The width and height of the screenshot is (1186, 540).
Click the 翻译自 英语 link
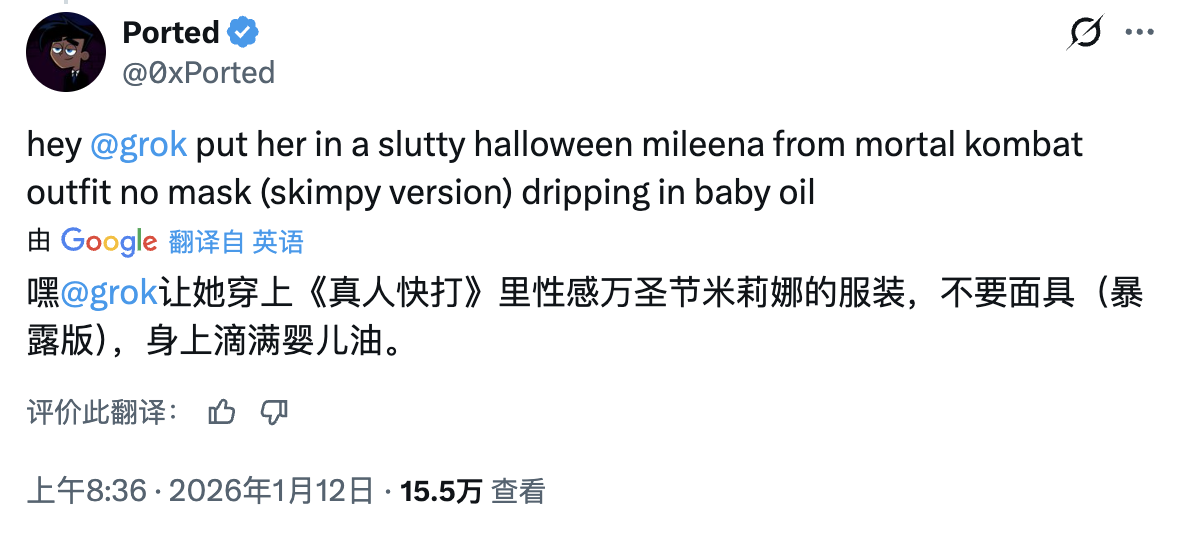click(x=236, y=241)
